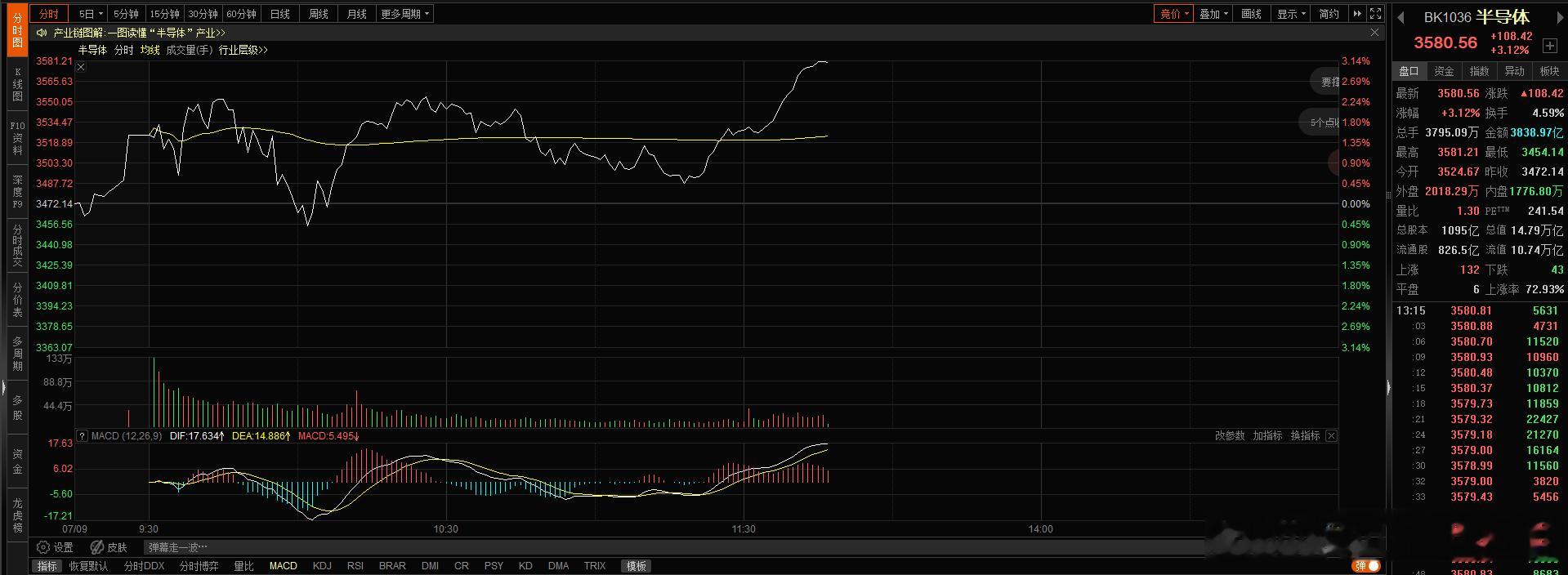This screenshot has width=1568, height=575.
Task: Open the 资金 tab in right panel
Action: click(1445, 71)
